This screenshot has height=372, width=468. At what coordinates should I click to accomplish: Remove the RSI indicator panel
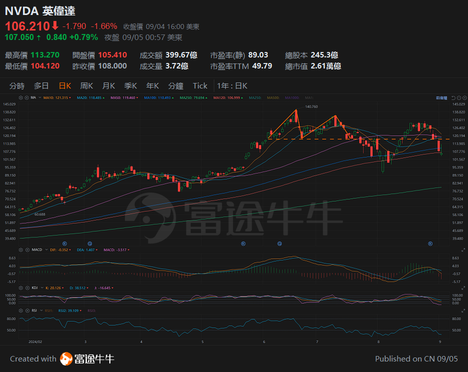pos(27,310)
